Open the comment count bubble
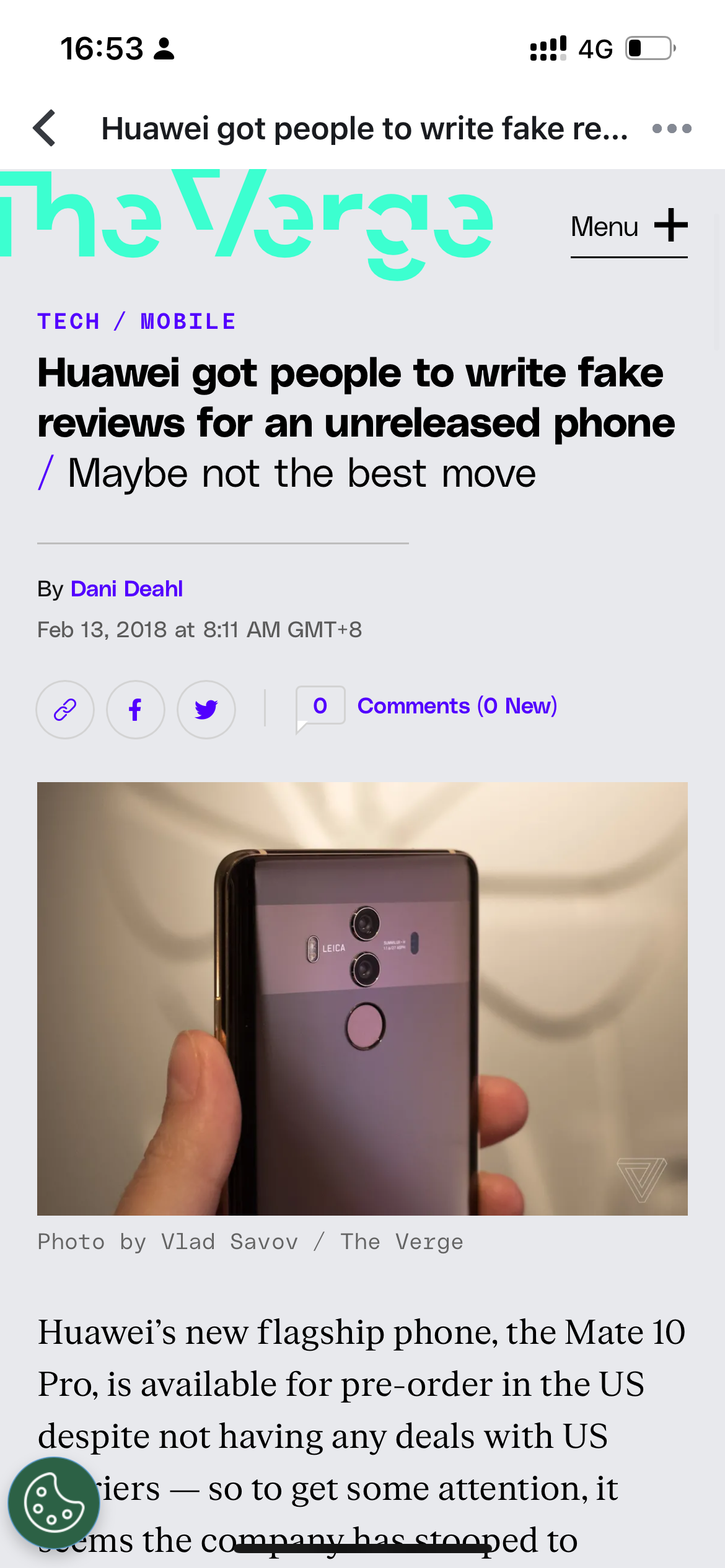The height and width of the screenshot is (1568, 725). coord(320,707)
